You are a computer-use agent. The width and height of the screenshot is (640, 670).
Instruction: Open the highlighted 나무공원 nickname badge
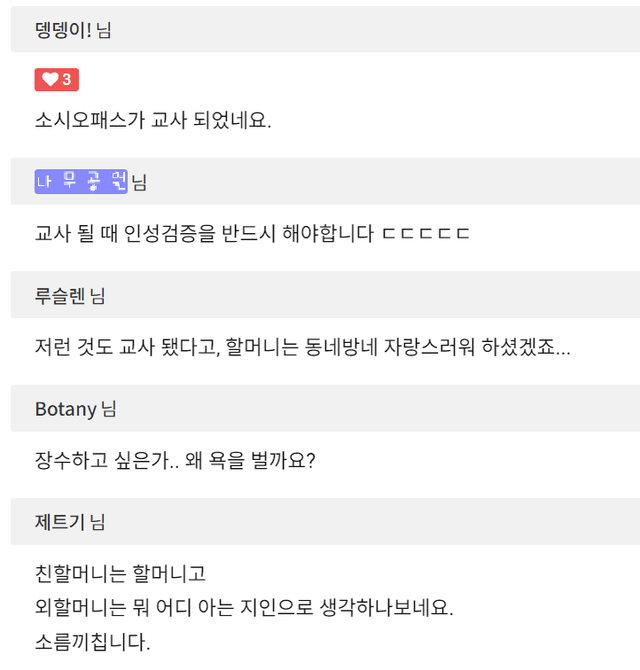(x=81, y=182)
